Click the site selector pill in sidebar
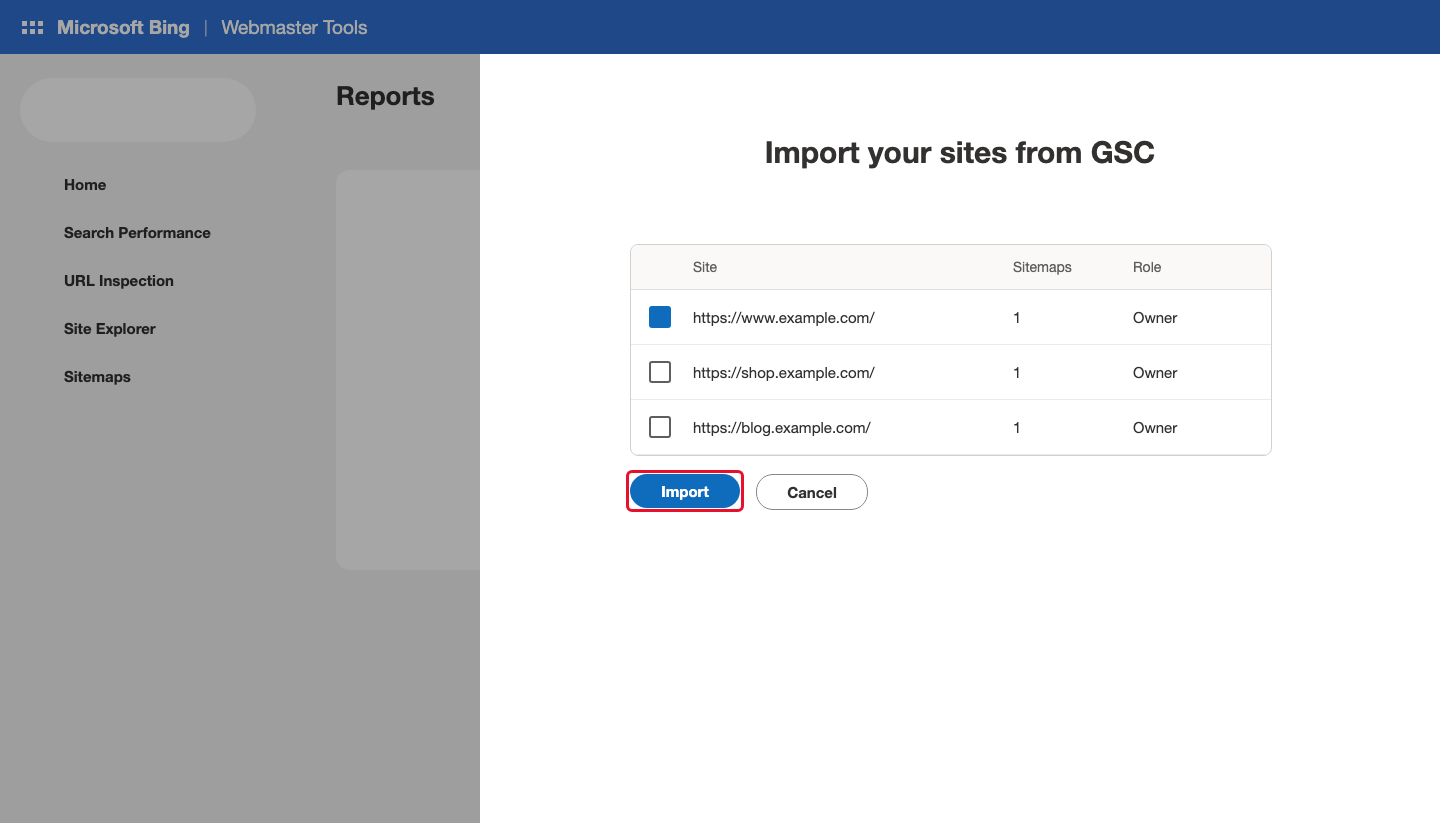The image size is (1440, 823). [138, 110]
